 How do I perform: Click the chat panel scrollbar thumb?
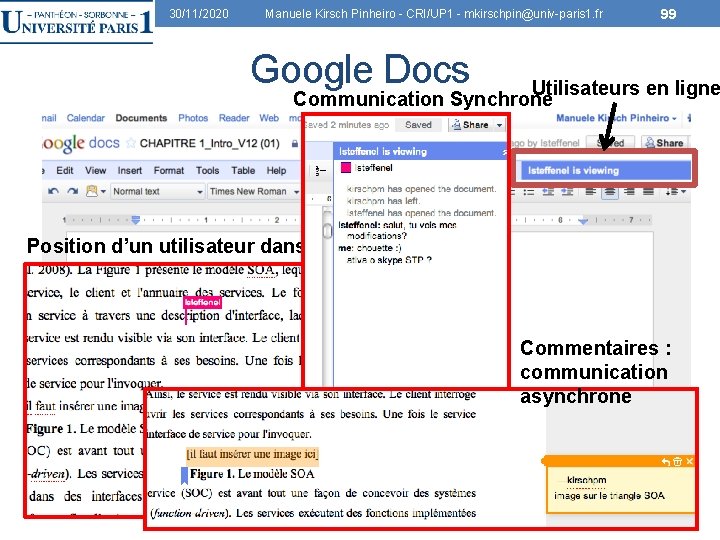point(327,231)
